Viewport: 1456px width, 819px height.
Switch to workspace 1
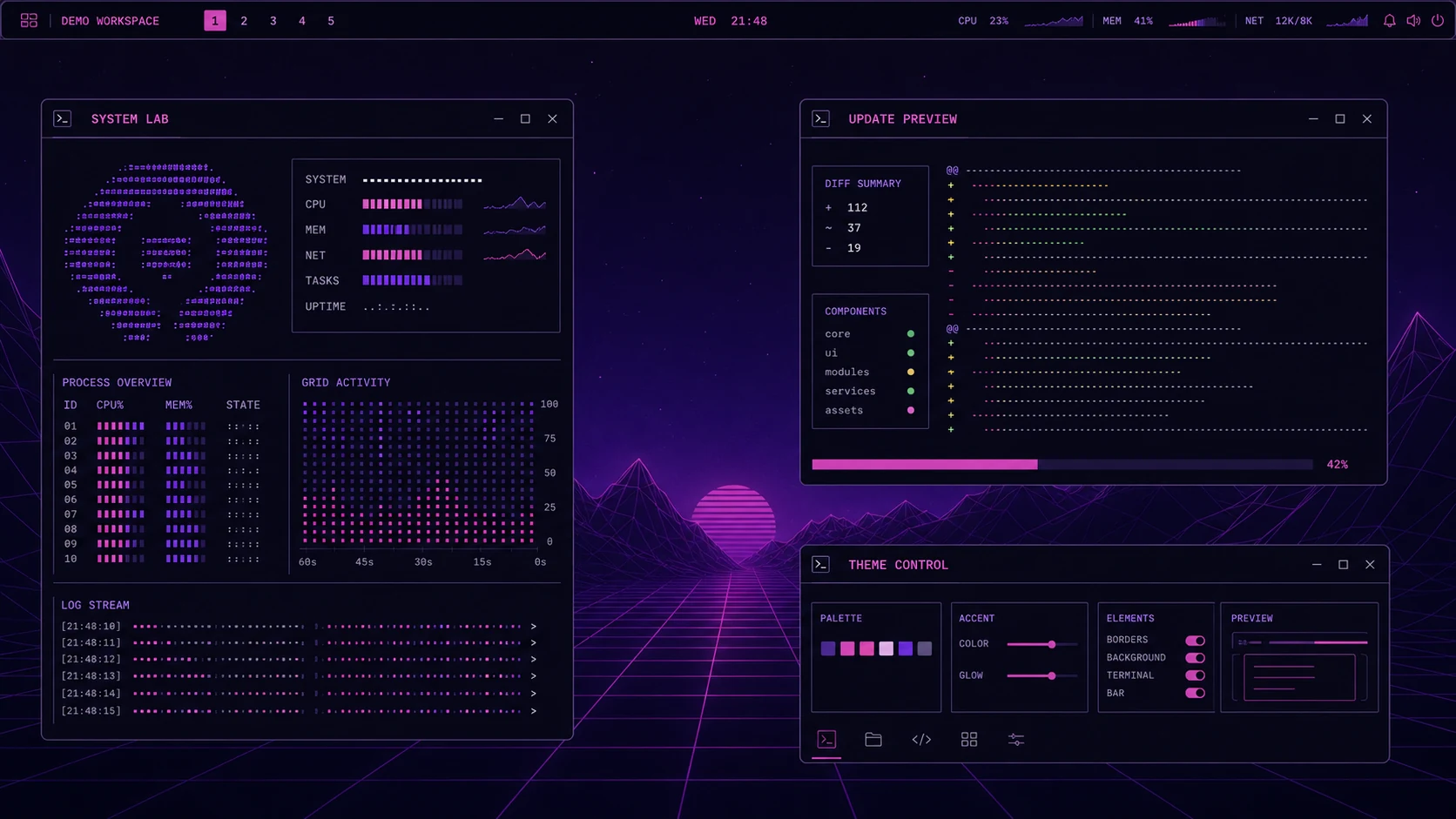pyautogui.click(x=215, y=21)
